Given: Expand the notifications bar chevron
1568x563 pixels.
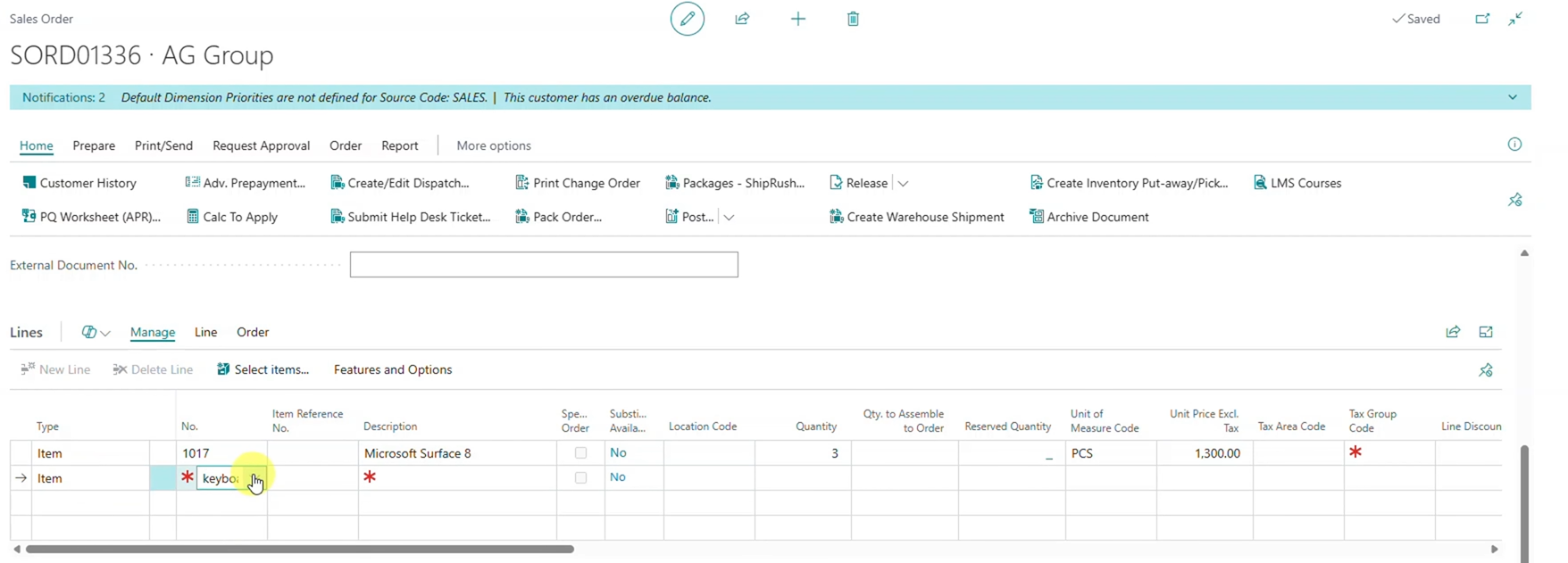Looking at the screenshot, I should (x=1513, y=97).
